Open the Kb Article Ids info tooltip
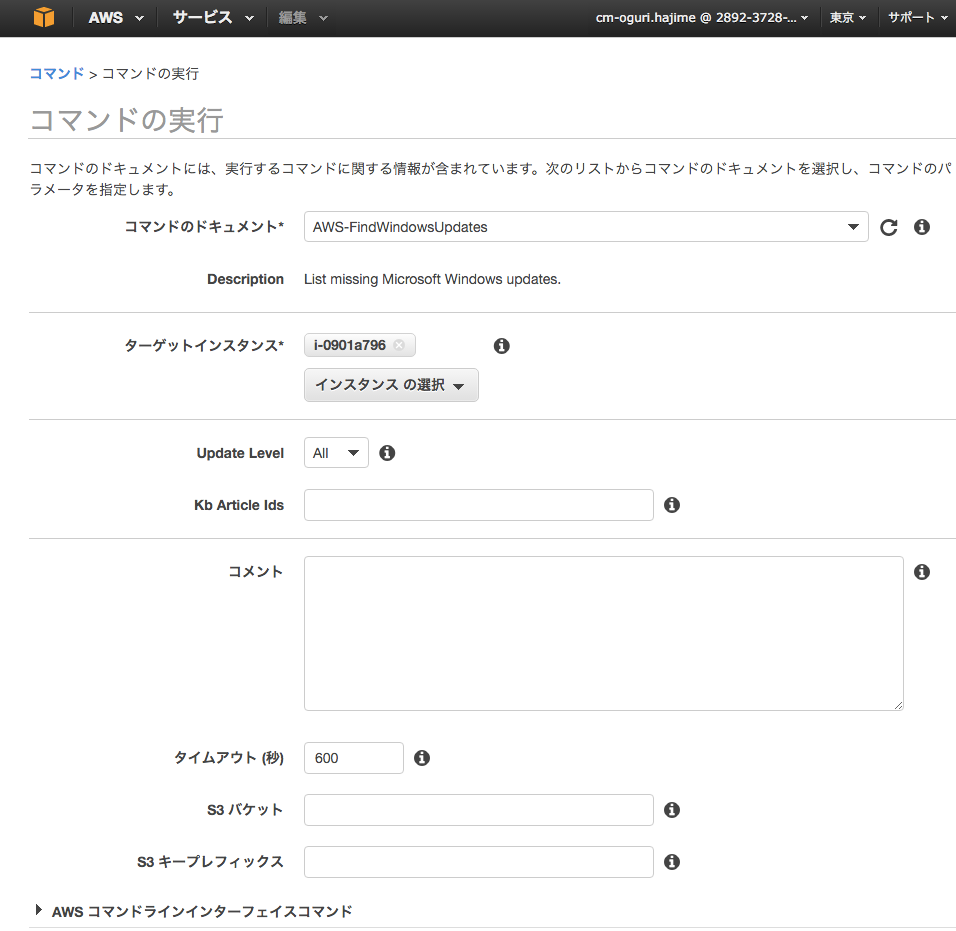The height and width of the screenshot is (931, 956). (x=671, y=505)
